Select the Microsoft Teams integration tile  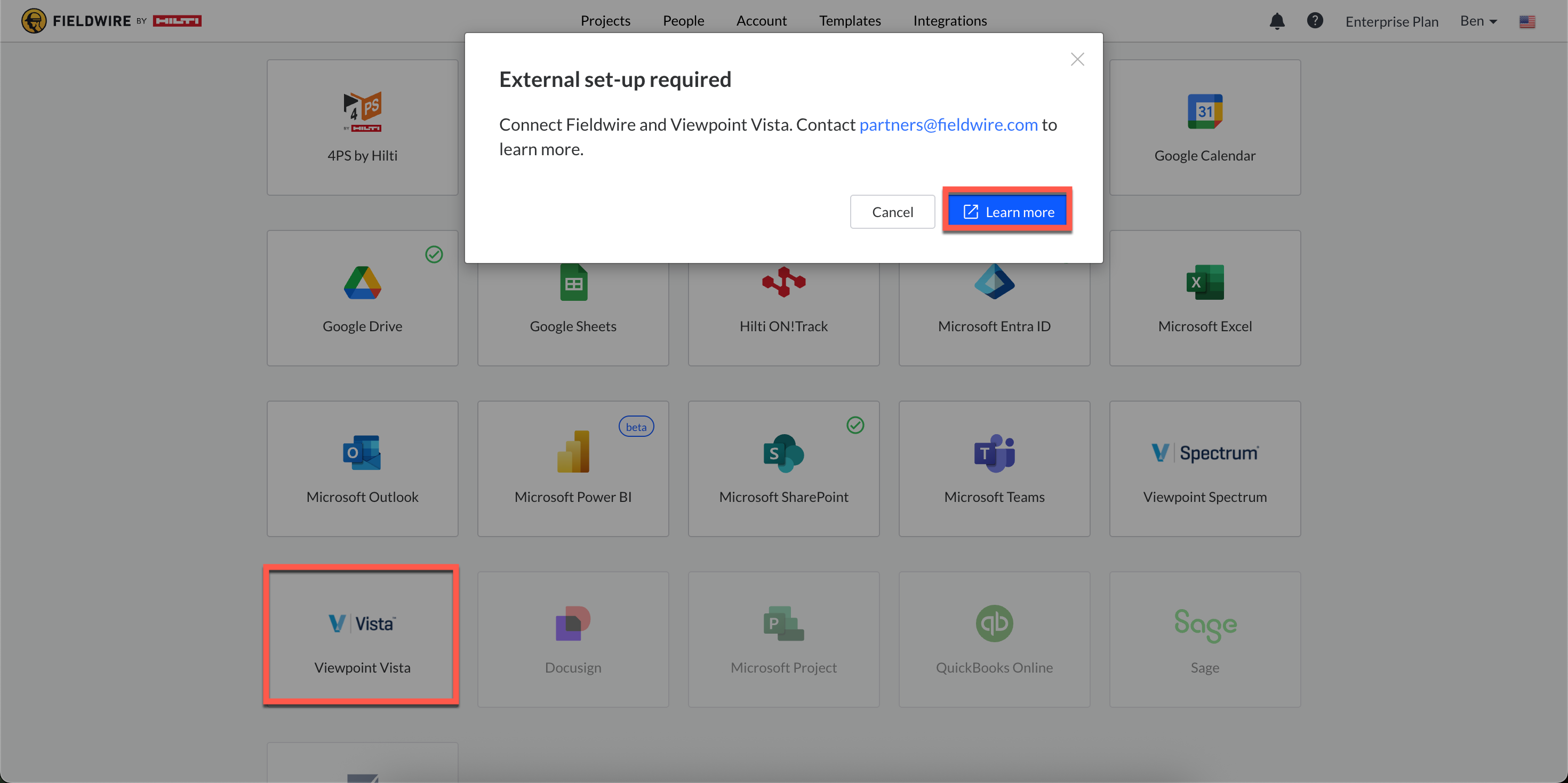pos(994,468)
